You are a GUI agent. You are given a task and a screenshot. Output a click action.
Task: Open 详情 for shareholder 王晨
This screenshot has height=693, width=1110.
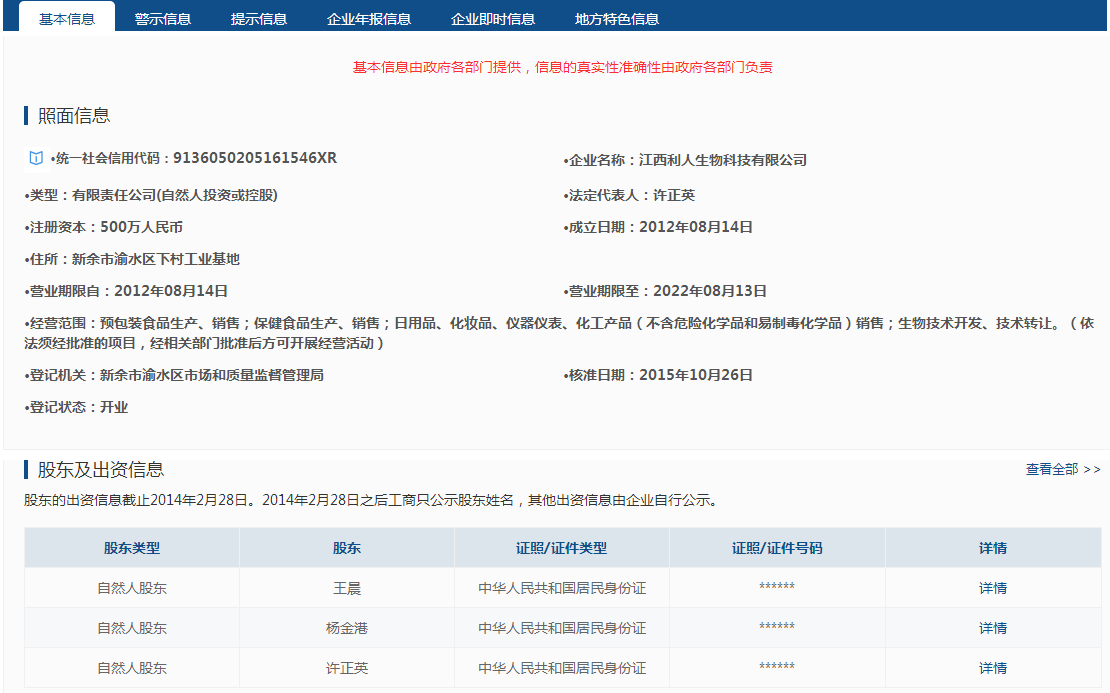pos(992,588)
